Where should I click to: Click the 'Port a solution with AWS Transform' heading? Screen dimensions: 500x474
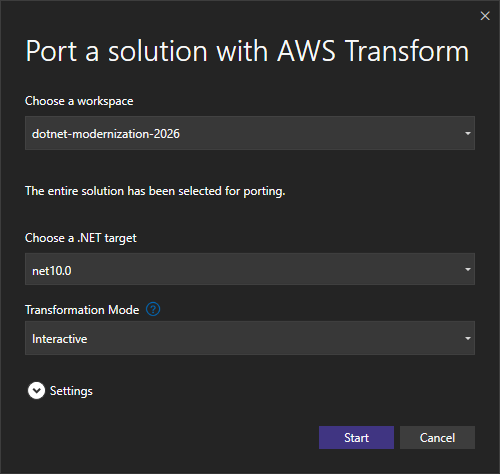coord(247,51)
